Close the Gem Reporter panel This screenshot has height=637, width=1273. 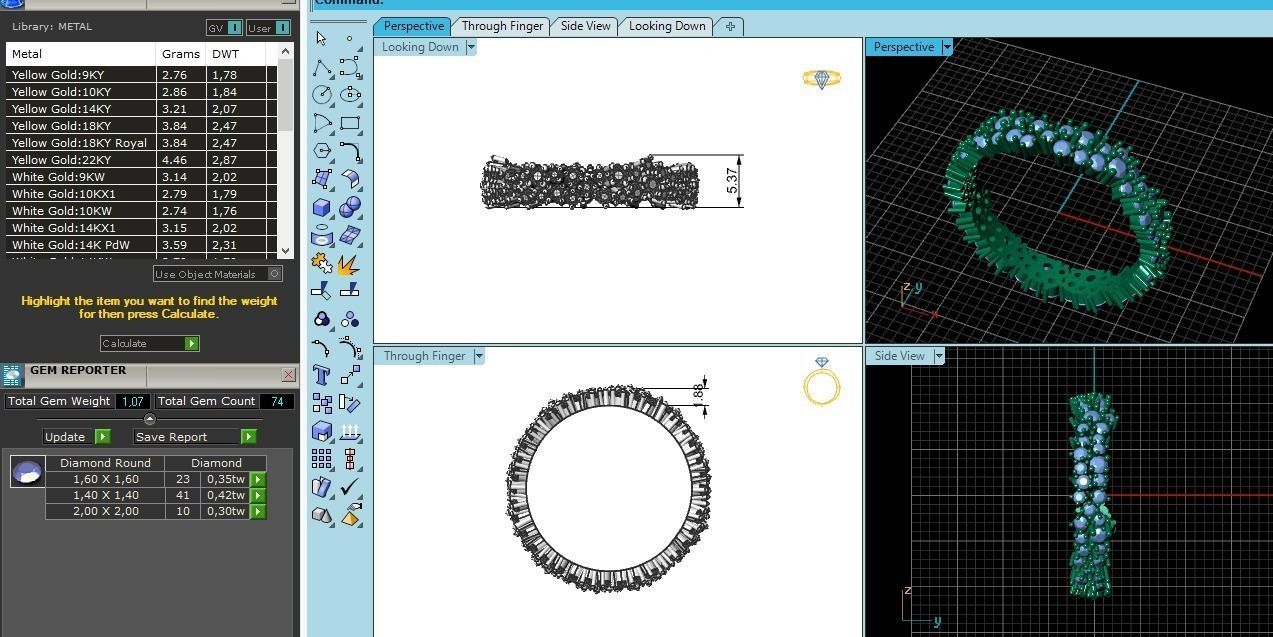click(288, 375)
